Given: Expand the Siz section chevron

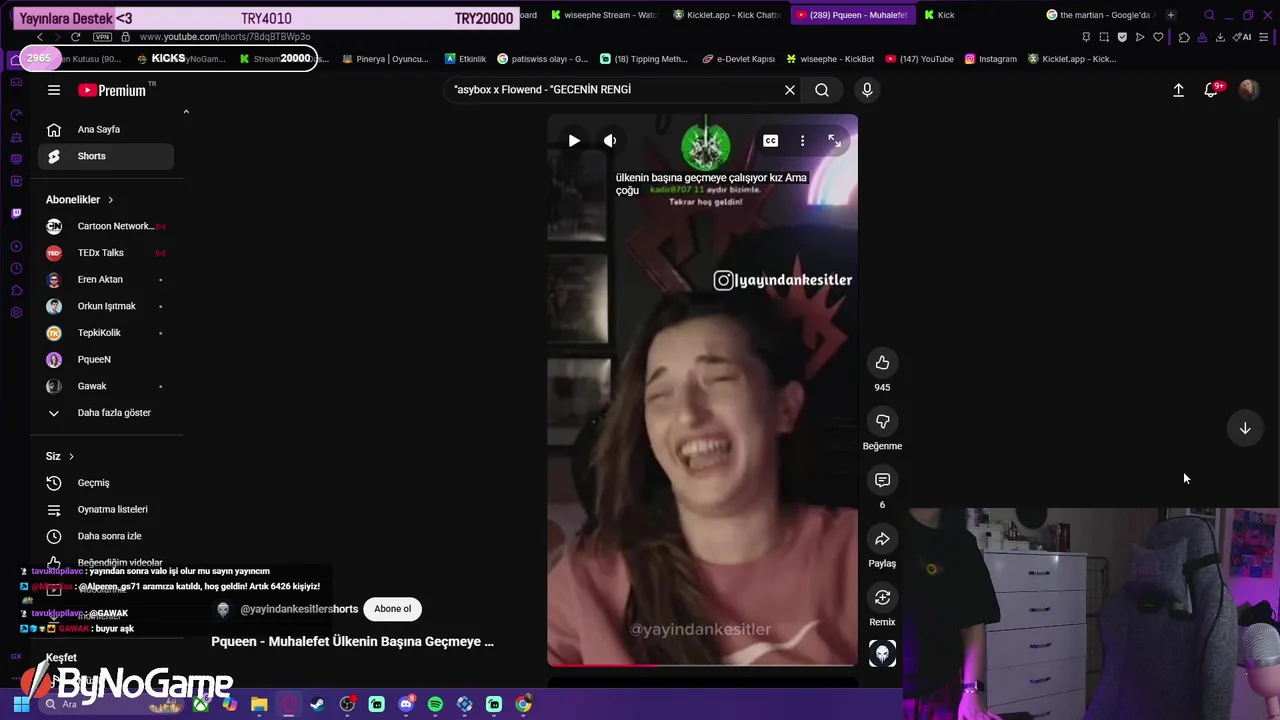Looking at the screenshot, I should point(71,456).
